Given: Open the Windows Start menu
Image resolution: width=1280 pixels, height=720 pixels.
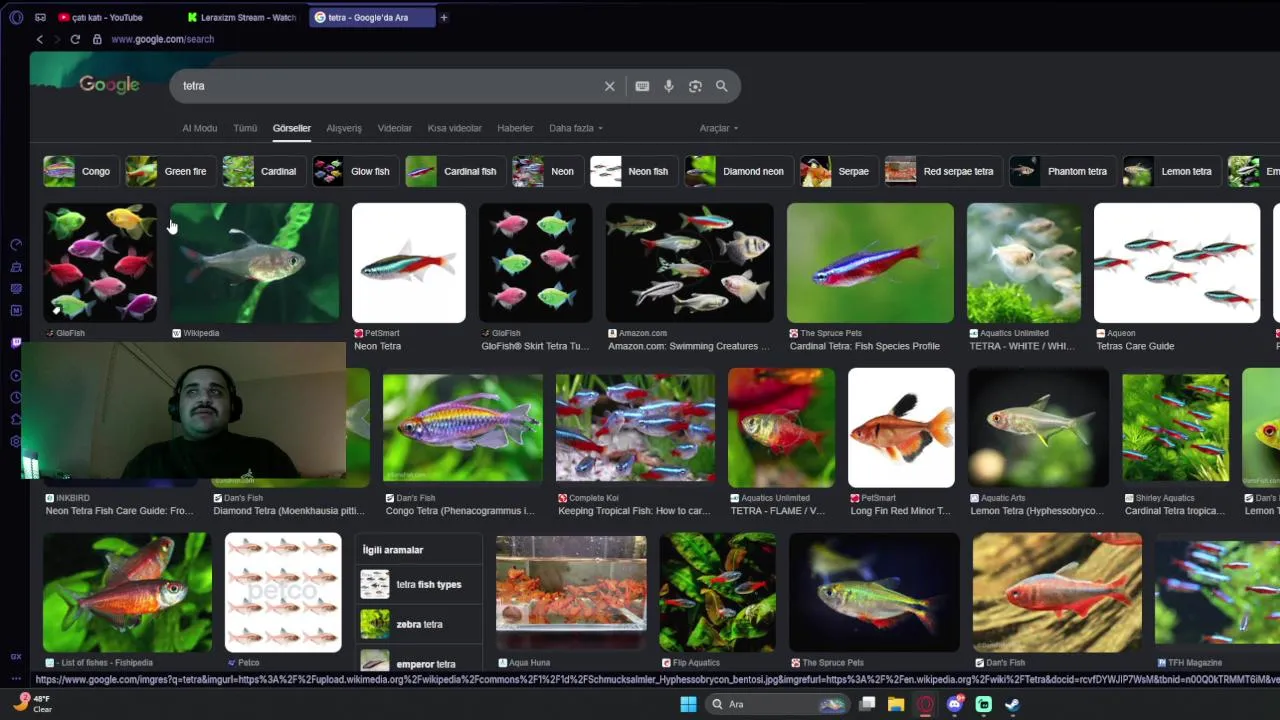Looking at the screenshot, I should [x=688, y=704].
